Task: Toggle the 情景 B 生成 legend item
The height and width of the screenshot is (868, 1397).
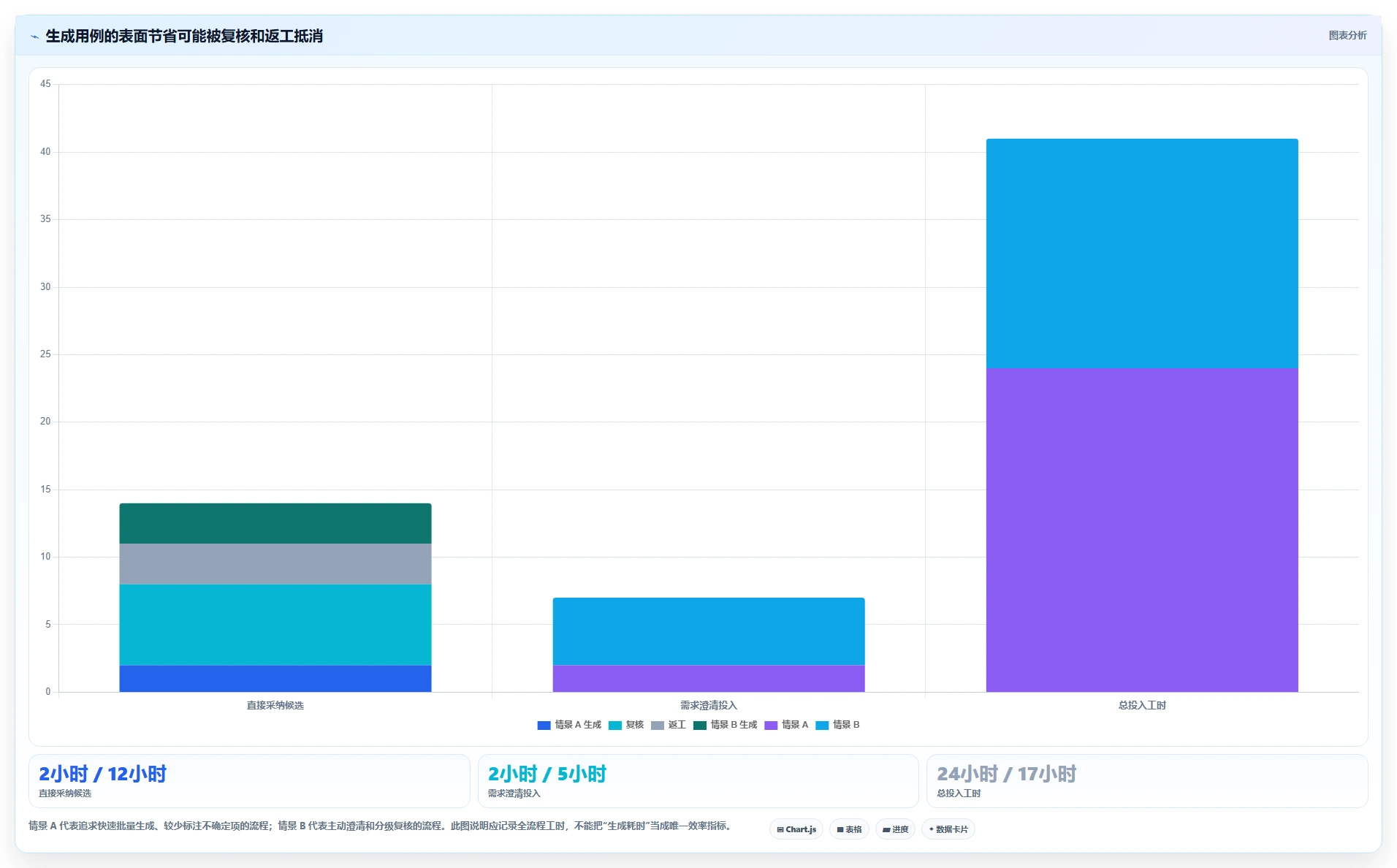Action: (x=725, y=725)
